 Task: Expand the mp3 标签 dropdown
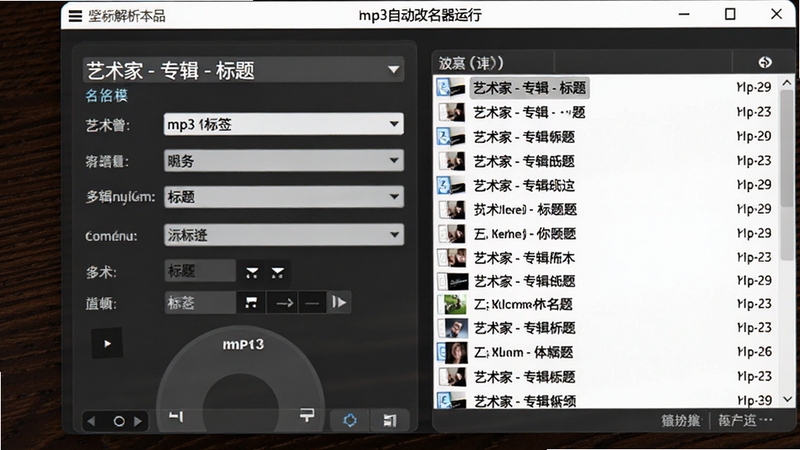click(284, 124)
